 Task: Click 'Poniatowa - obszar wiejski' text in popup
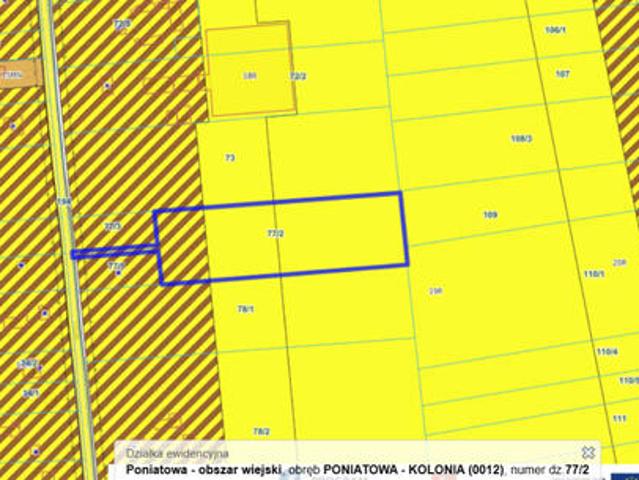pos(203,470)
